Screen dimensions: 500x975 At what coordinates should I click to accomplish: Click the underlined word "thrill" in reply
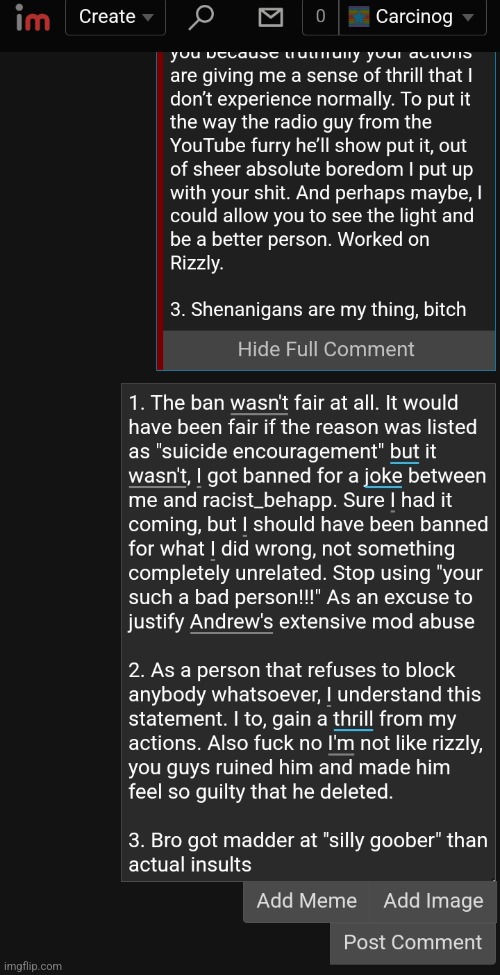(353, 719)
